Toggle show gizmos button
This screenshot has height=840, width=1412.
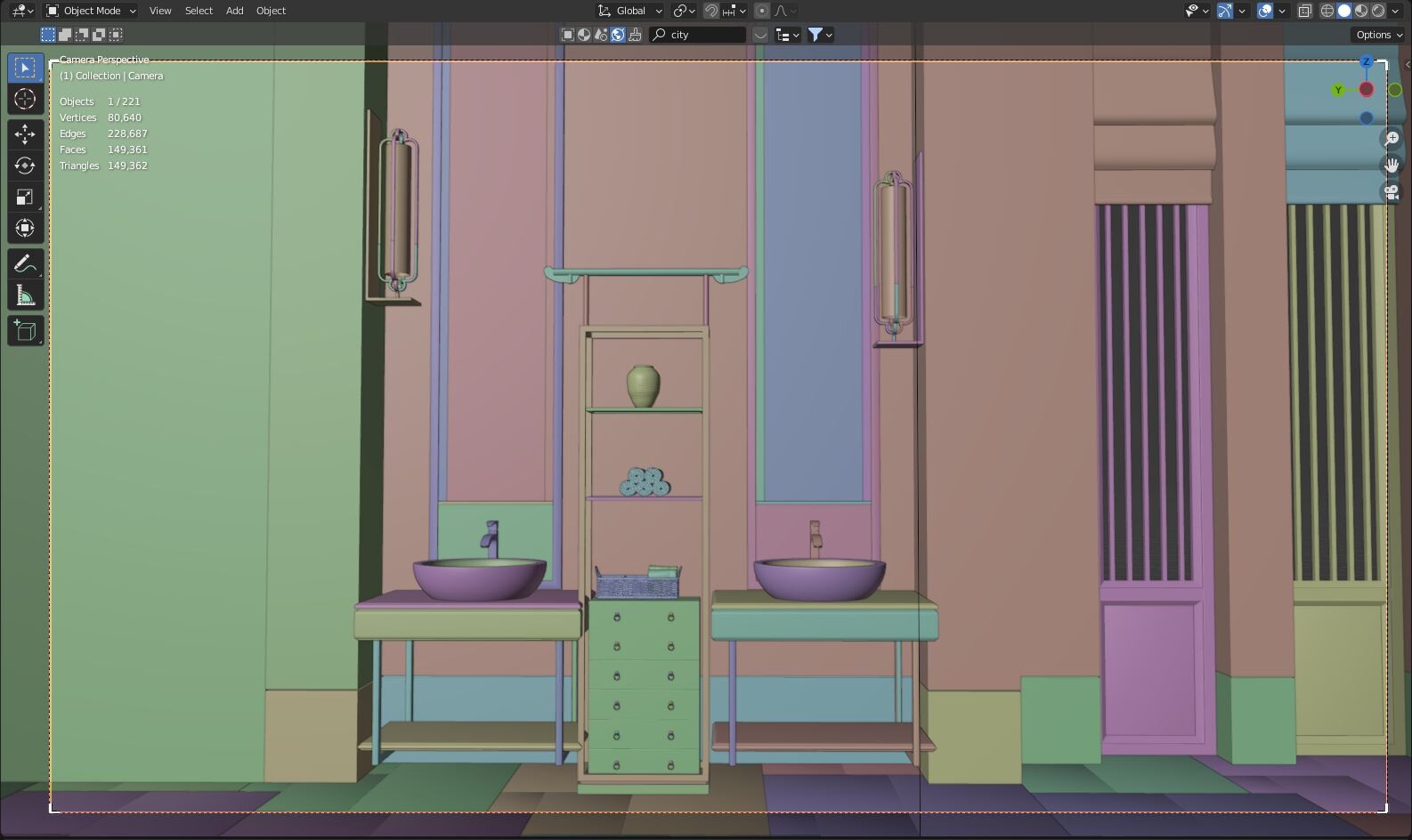click(1225, 11)
